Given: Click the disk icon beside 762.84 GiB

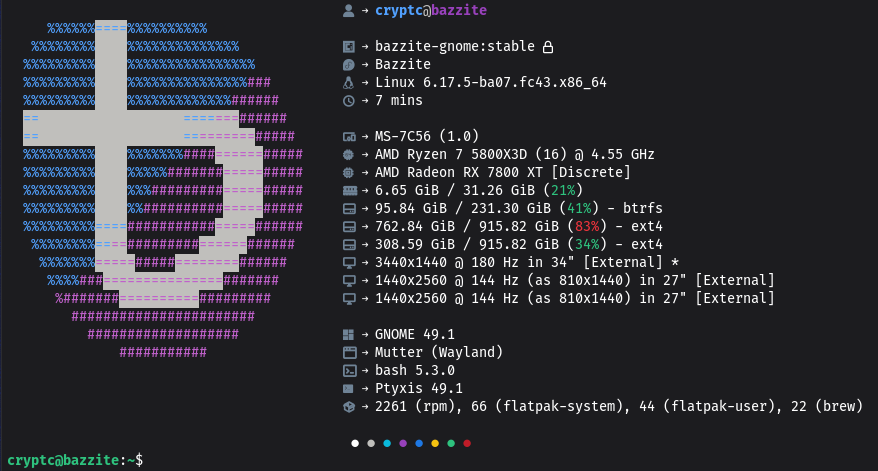Looking at the screenshot, I should pos(349,227).
